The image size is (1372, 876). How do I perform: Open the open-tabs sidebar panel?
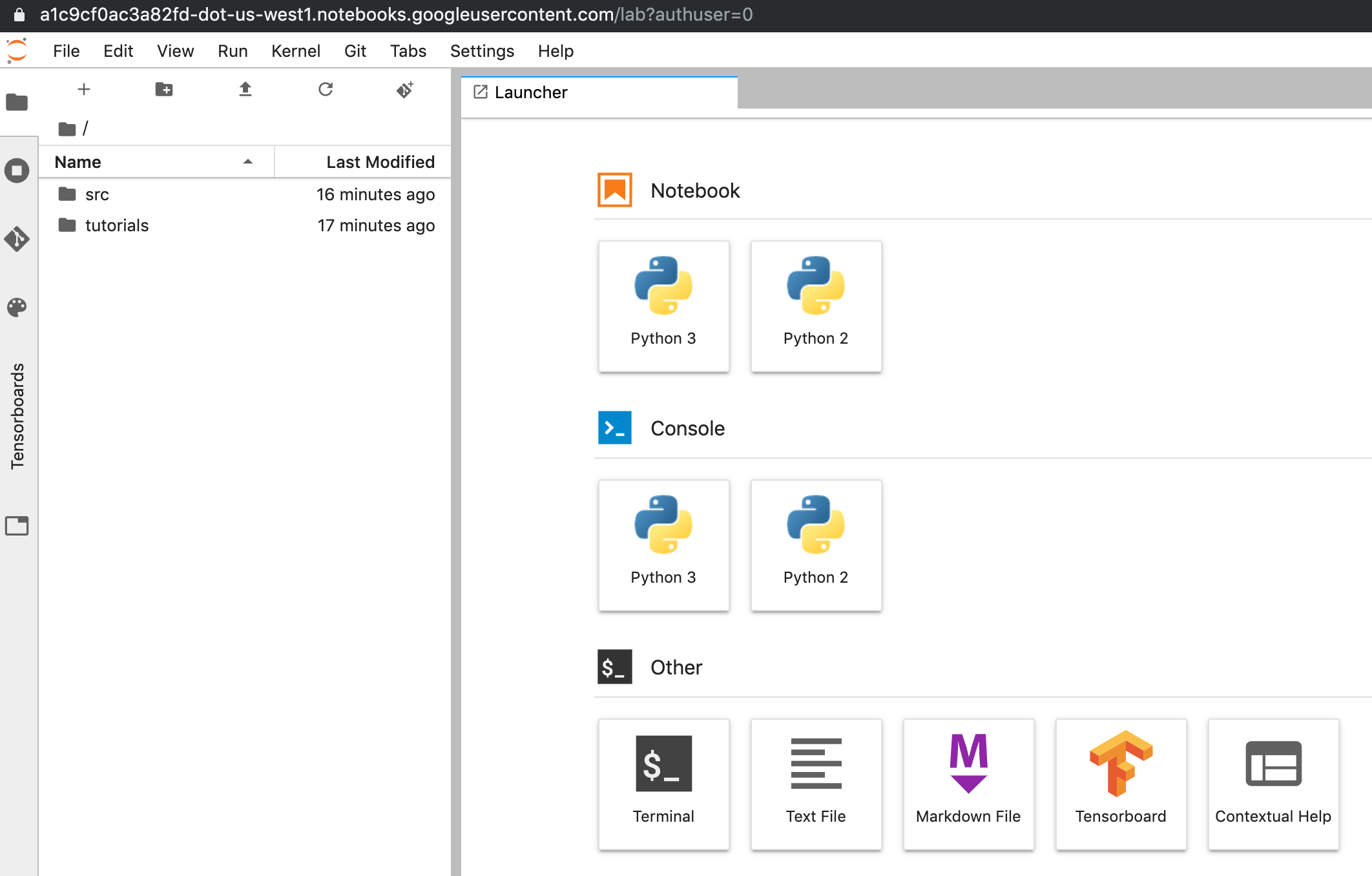(17, 526)
